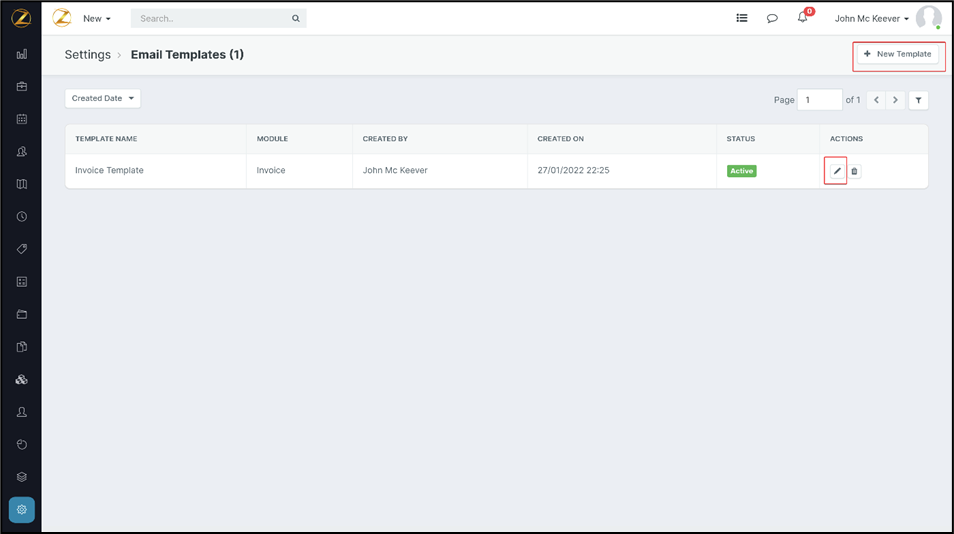Open the bar chart dashboard sidebar icon
Image resolution: width=954 pixels, height=534 pixels.
point(22,54)
